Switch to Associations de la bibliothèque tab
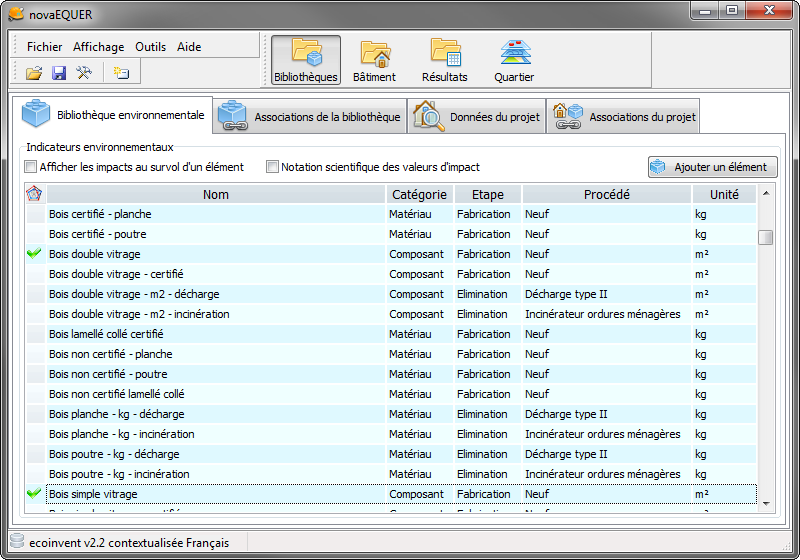Screen dimensions: 800x560 click(310, 116)
